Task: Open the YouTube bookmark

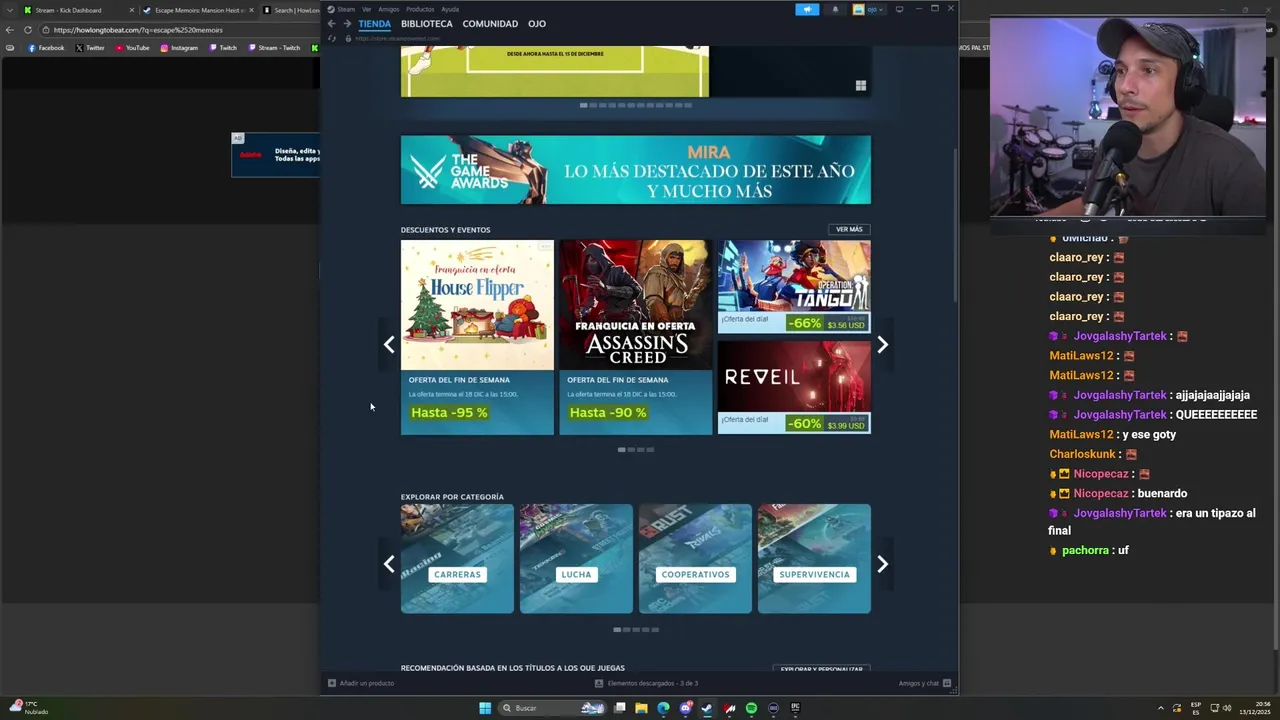Action: pyautogui.click(x=133, y=48)
